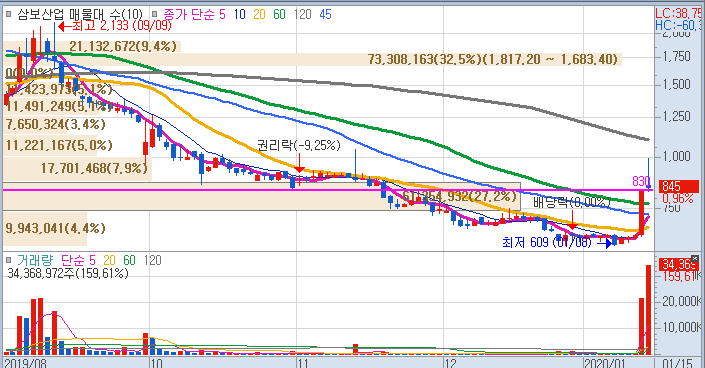Click the volume profile text 7,650,324(3.4%)
This screenshot has height=368, width=705.
click(56, 124)
